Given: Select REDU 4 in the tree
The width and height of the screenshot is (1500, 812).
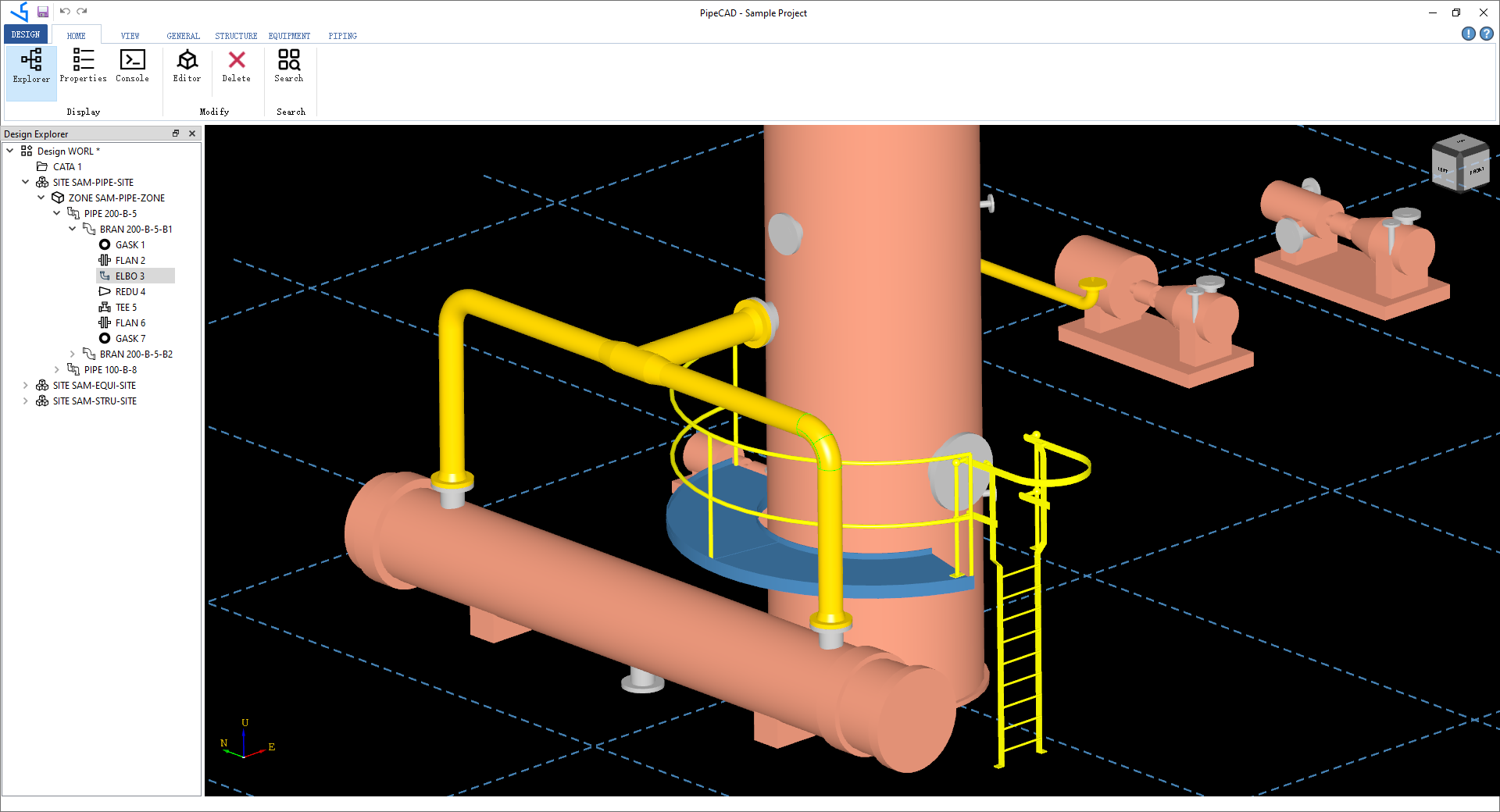Looking at the screenshot, I should click(x=130, y=291).
